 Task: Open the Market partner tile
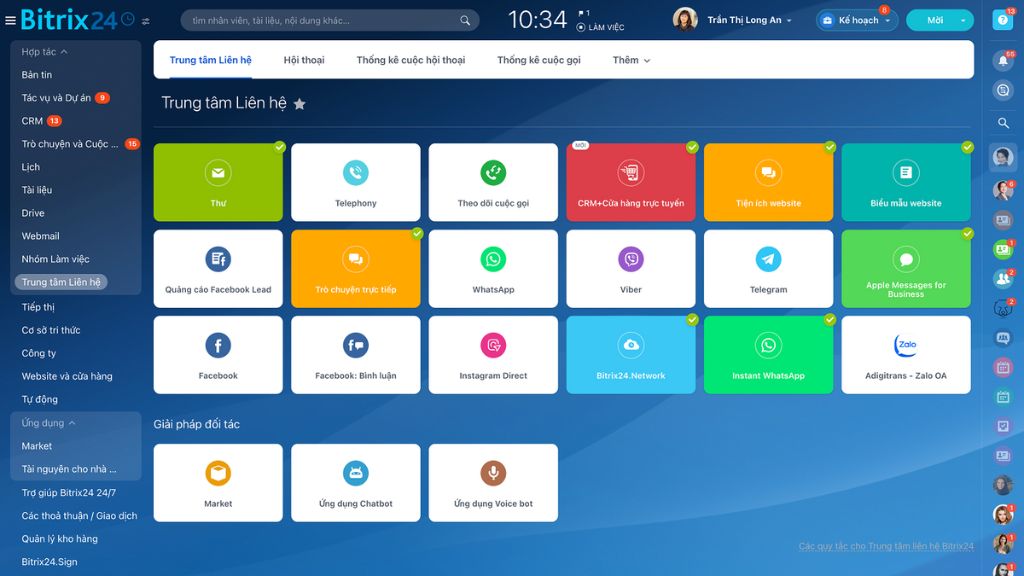(218, 483)
